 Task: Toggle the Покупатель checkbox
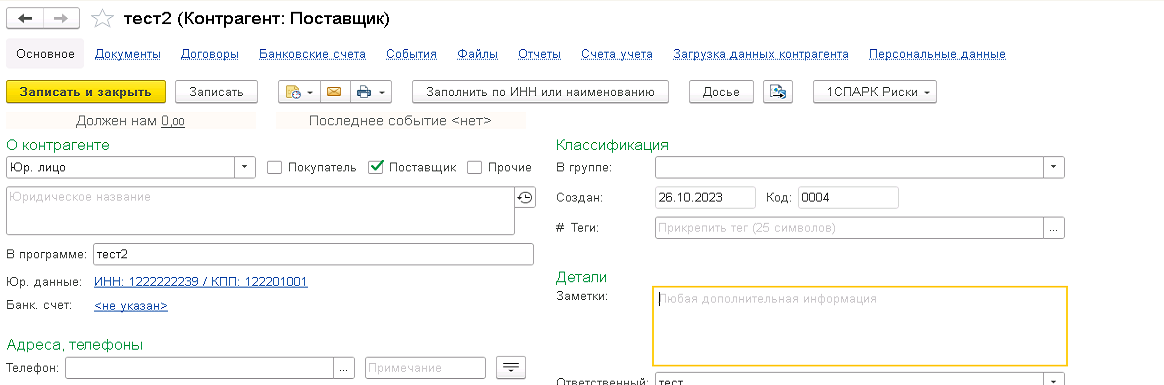click(274, 167)
